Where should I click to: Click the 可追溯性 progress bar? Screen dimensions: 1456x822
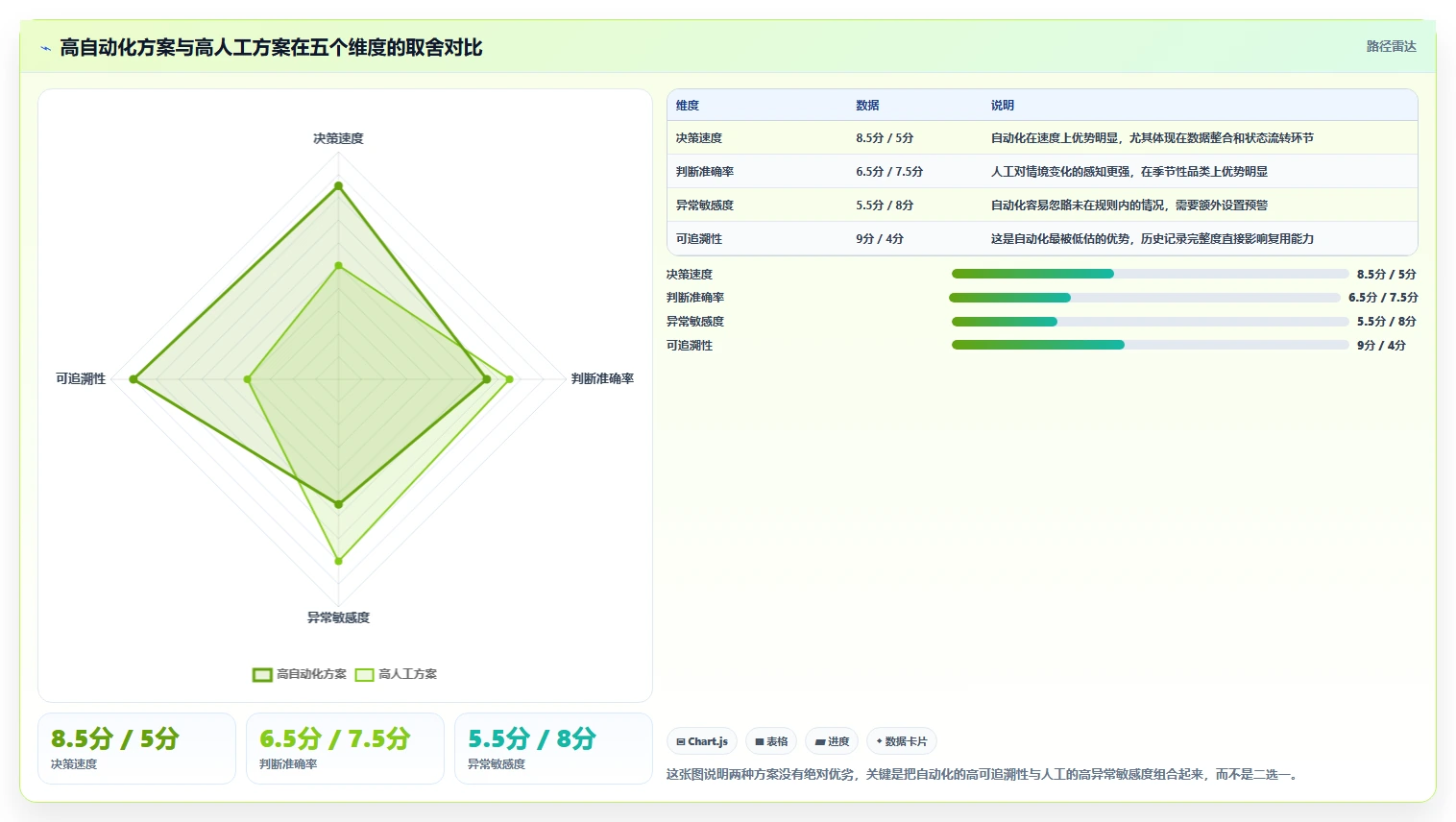click(1151, 345)
